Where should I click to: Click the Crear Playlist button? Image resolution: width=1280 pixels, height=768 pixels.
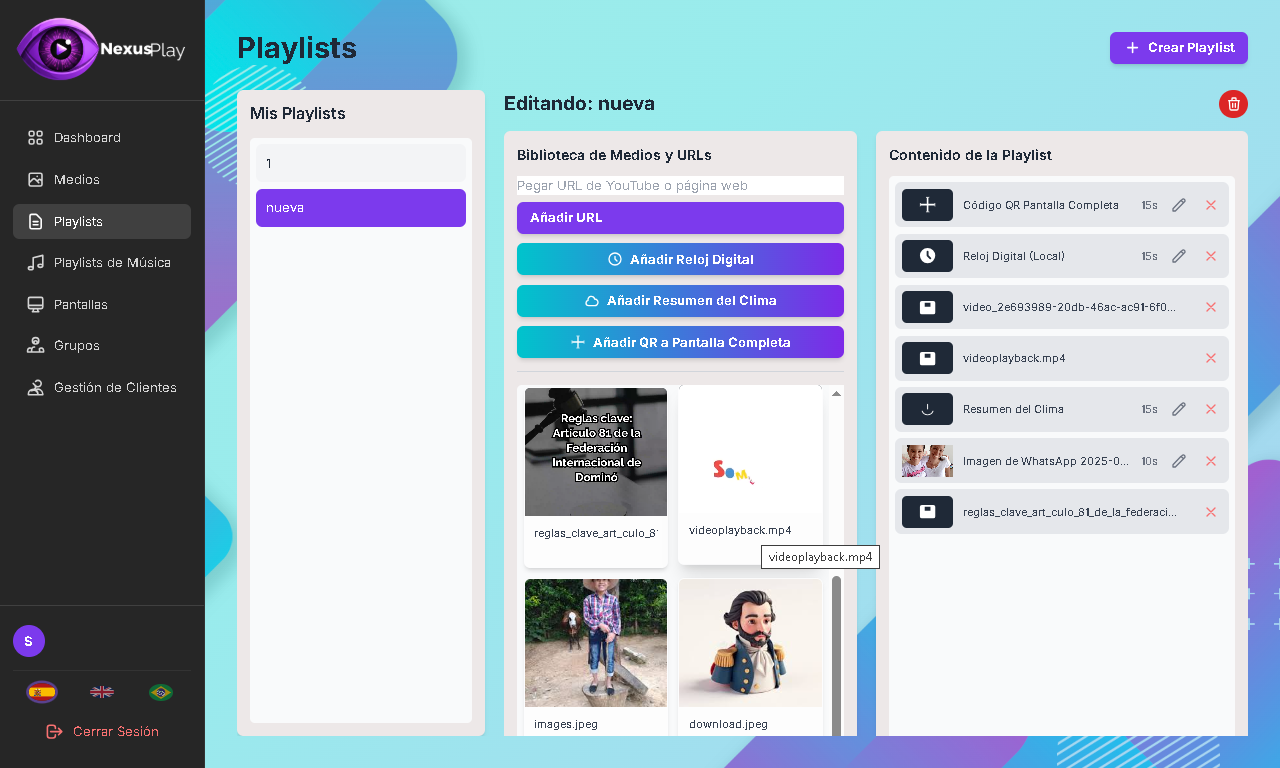tap(1178, 47)
